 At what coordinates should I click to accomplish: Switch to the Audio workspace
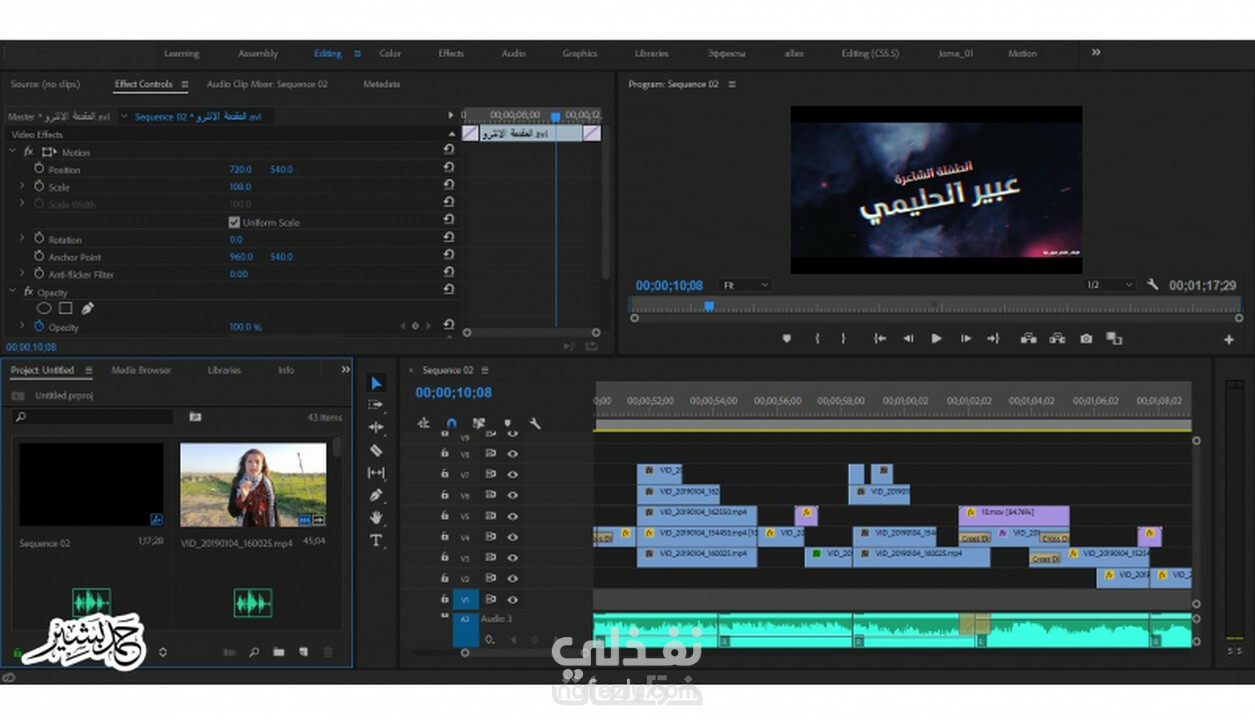[513, 53]
